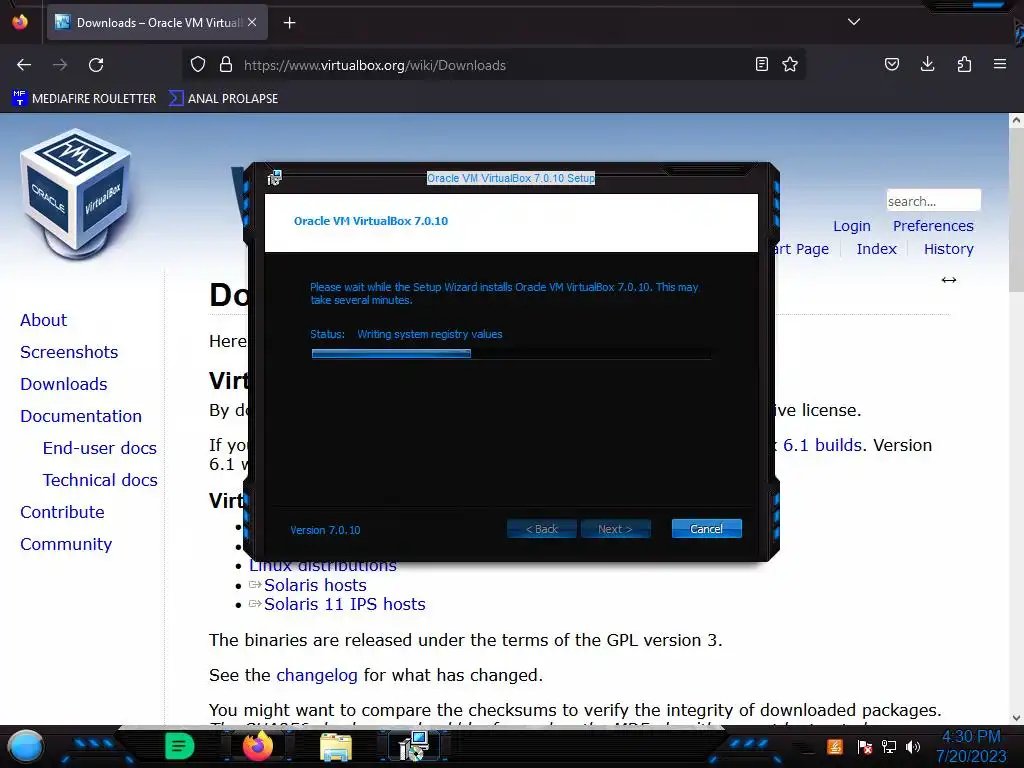Viewport: 1024px width, 768px height.
Task: Open the Technical docs link
Action: pyautogui.click(x=100, y=480)
